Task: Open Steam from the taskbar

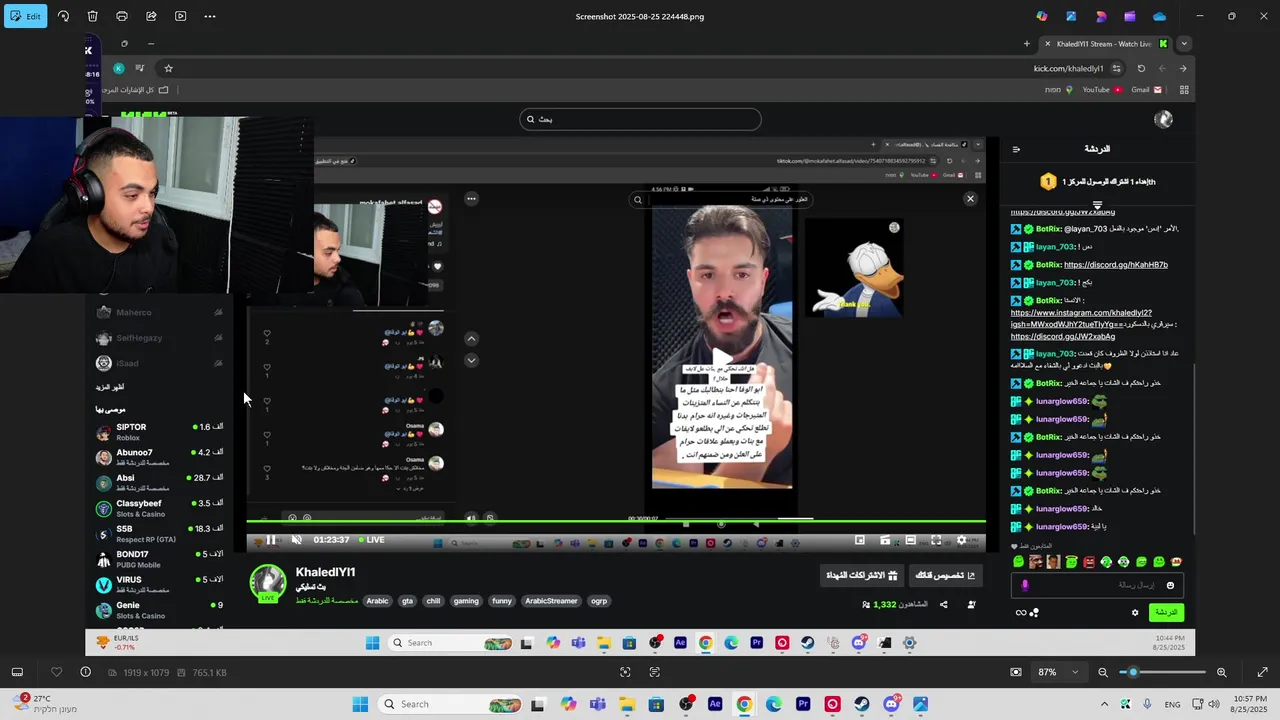Action: (x=861, y=704)
